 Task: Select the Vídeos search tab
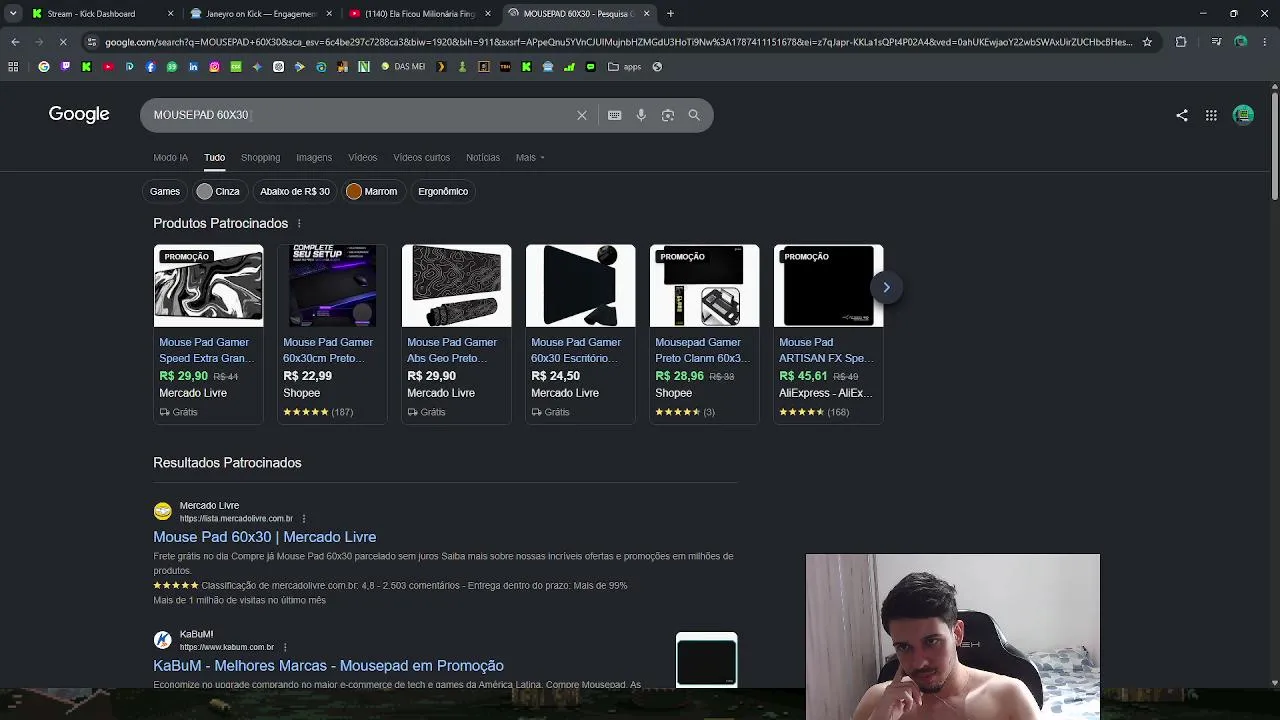coord(362,157)
